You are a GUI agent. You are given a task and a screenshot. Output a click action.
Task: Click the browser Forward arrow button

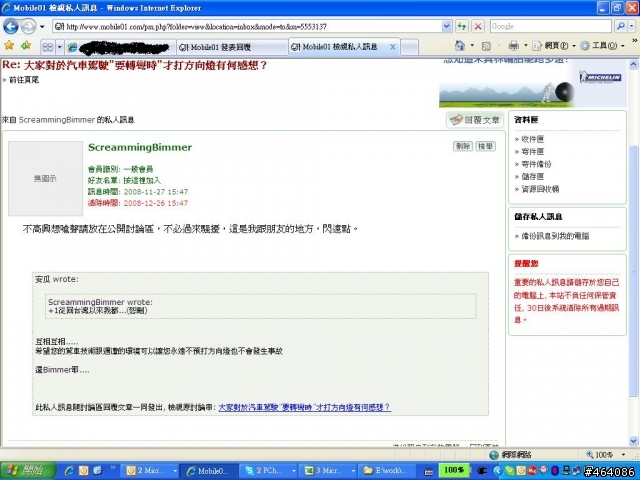point(28,27)
